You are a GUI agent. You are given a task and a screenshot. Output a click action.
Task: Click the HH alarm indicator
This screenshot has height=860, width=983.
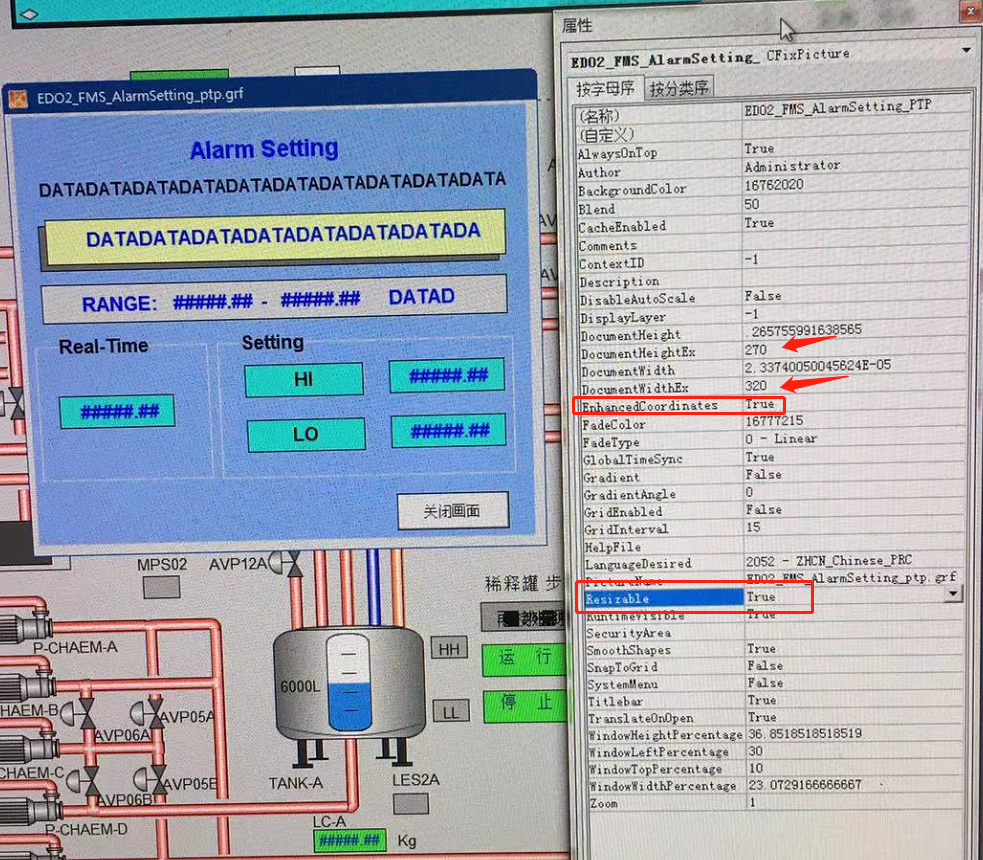(x=448, y=648)
